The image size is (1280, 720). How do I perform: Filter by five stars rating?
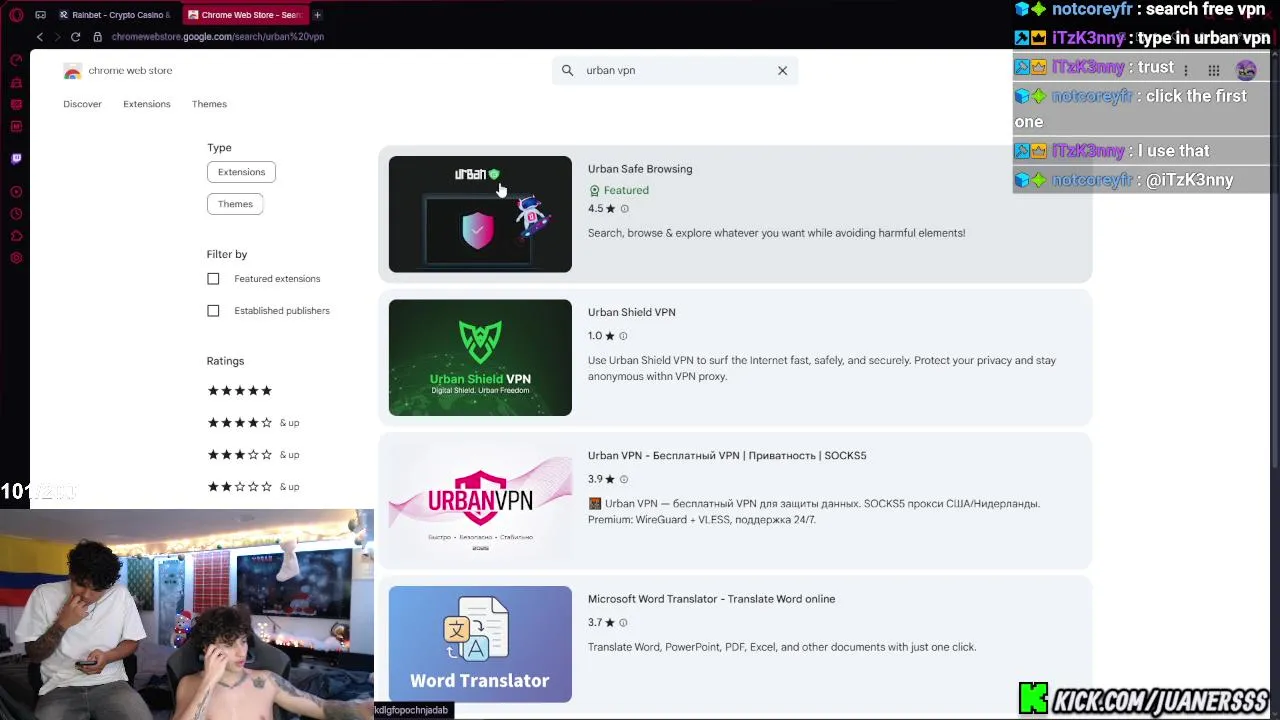(x=239, y=391)
